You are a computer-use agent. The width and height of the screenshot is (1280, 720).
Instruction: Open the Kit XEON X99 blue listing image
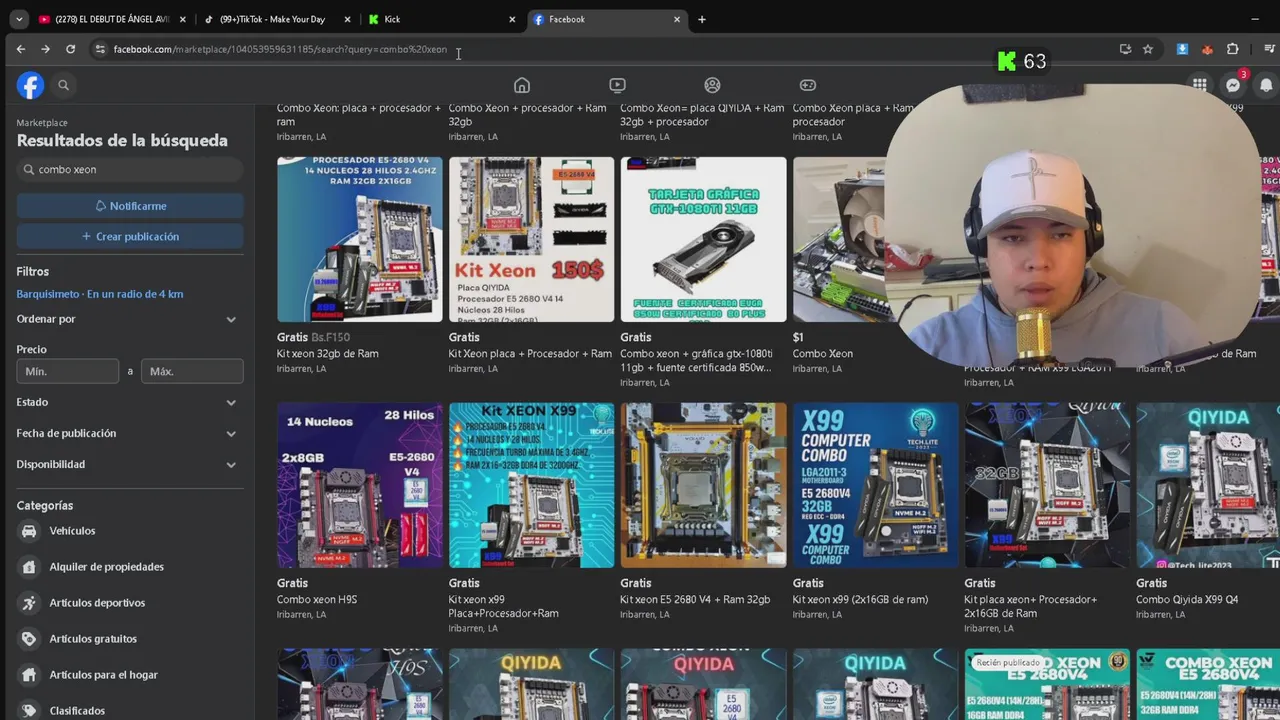532,485
